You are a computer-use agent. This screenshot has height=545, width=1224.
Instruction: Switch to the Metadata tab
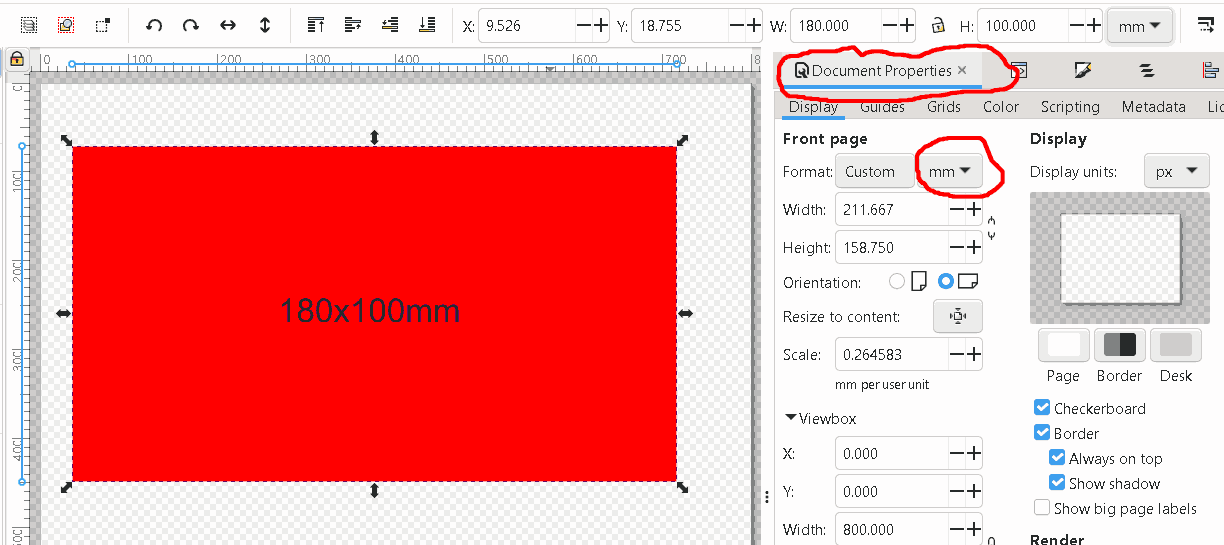1154,106
